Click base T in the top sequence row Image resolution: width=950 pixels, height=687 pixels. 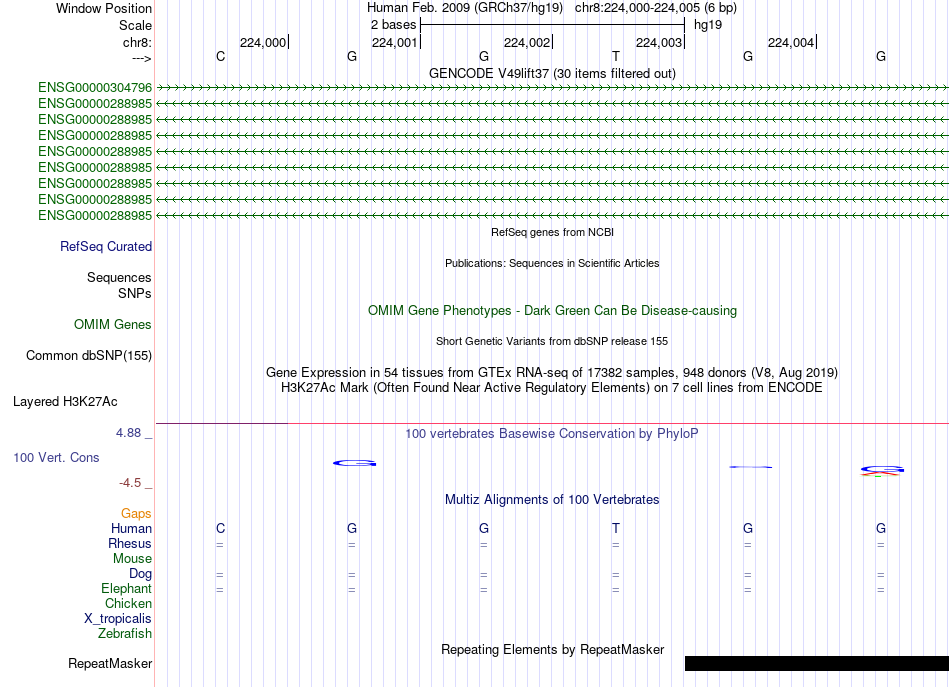tap(616, 56)
